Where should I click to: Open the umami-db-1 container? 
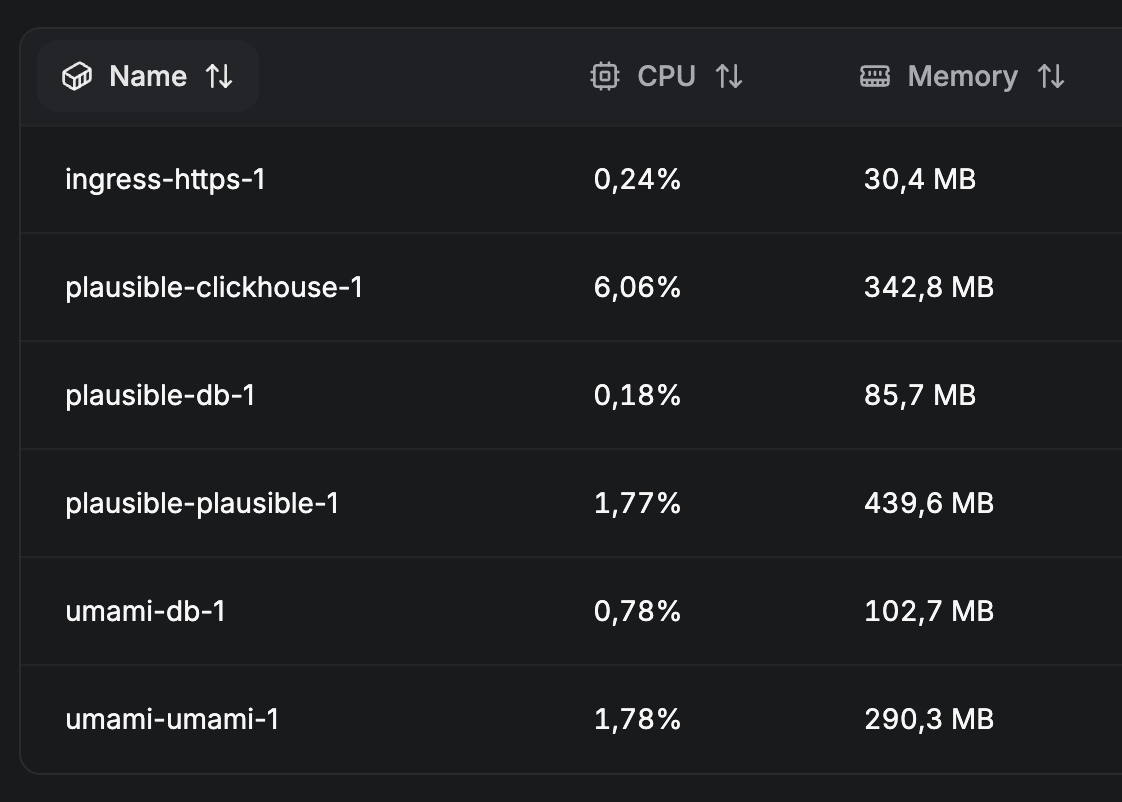145,611
